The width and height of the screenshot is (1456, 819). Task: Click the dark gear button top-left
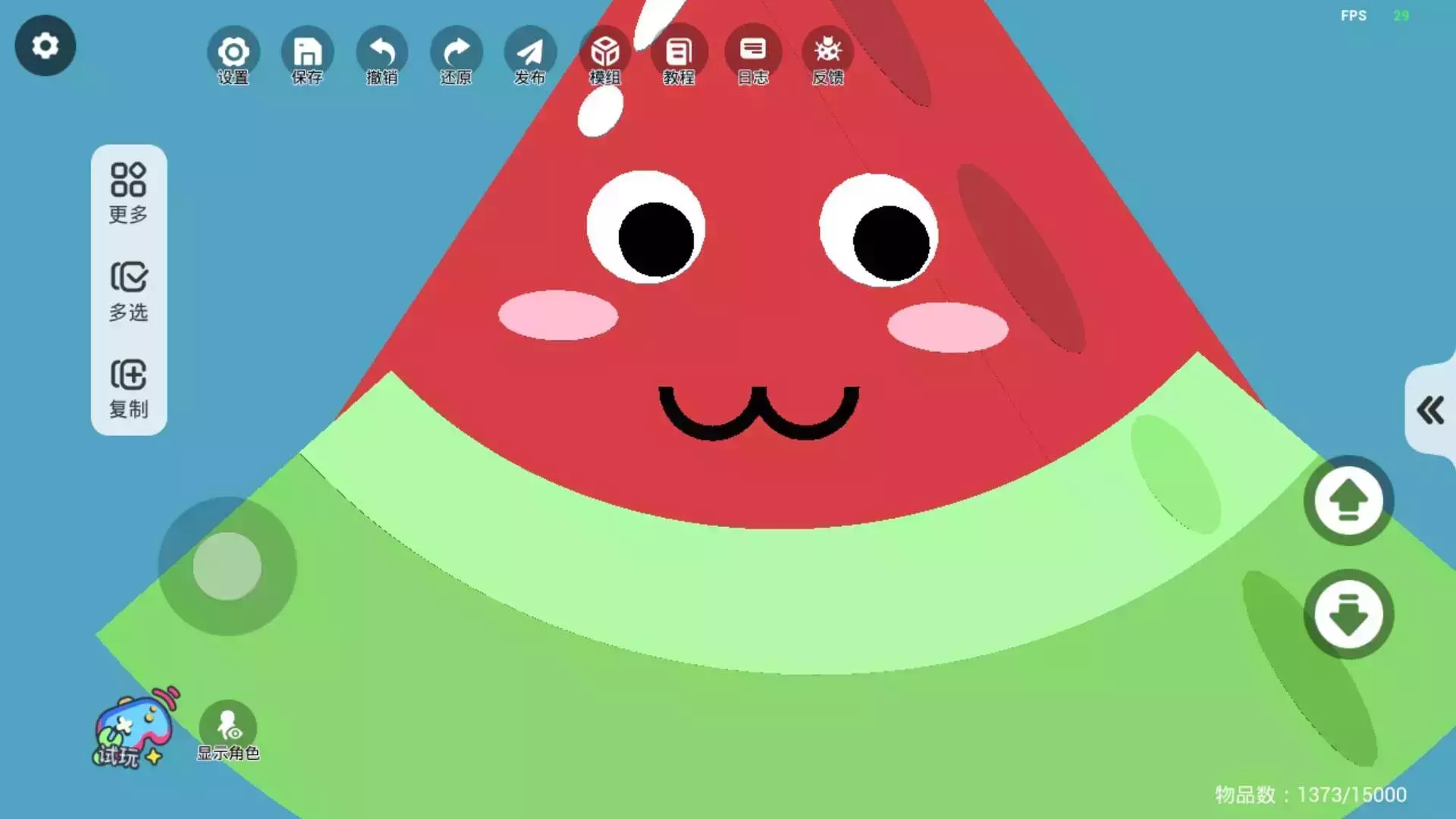(x=45, y=45)
